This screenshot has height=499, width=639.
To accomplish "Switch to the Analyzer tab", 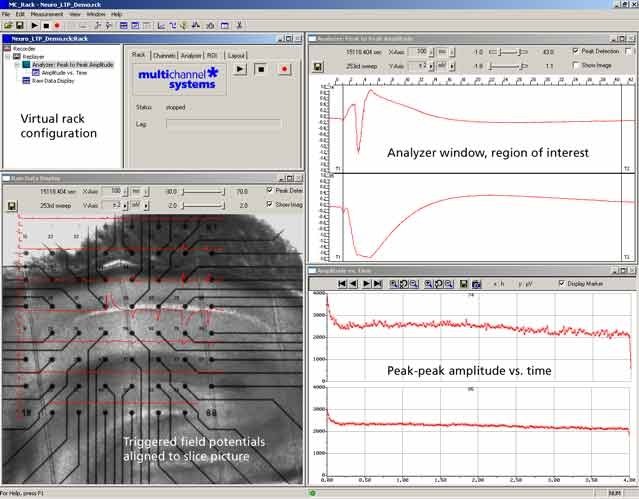I will [191, 55].
